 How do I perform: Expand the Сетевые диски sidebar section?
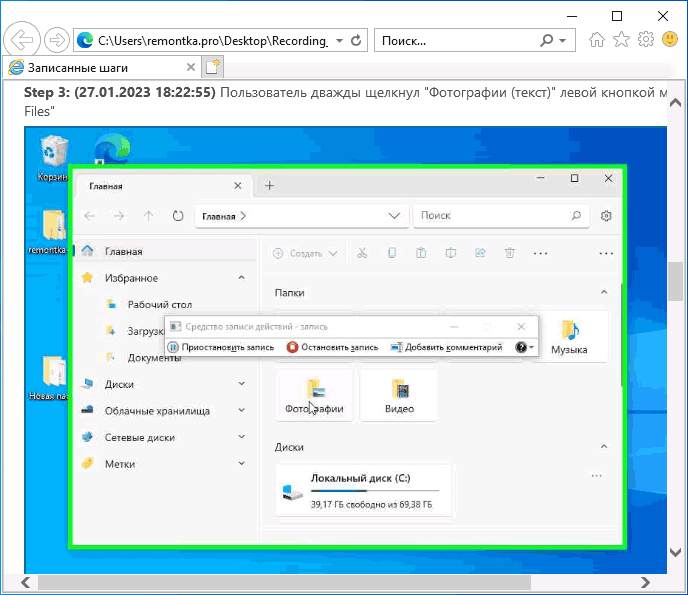[241, 437]
